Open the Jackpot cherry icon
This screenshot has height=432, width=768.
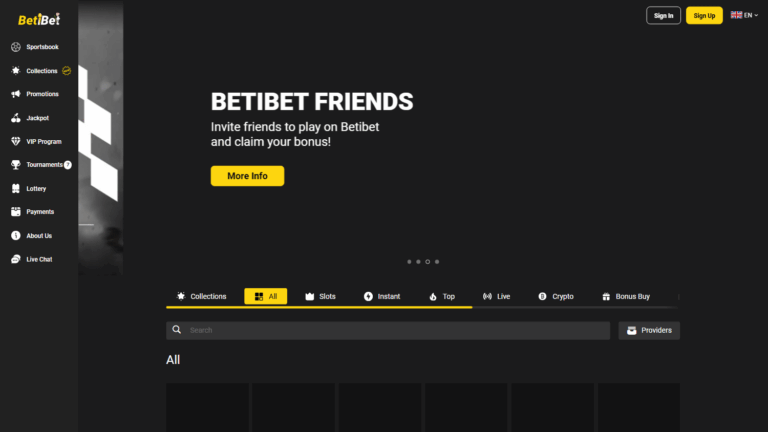click(x=16, y=118)
